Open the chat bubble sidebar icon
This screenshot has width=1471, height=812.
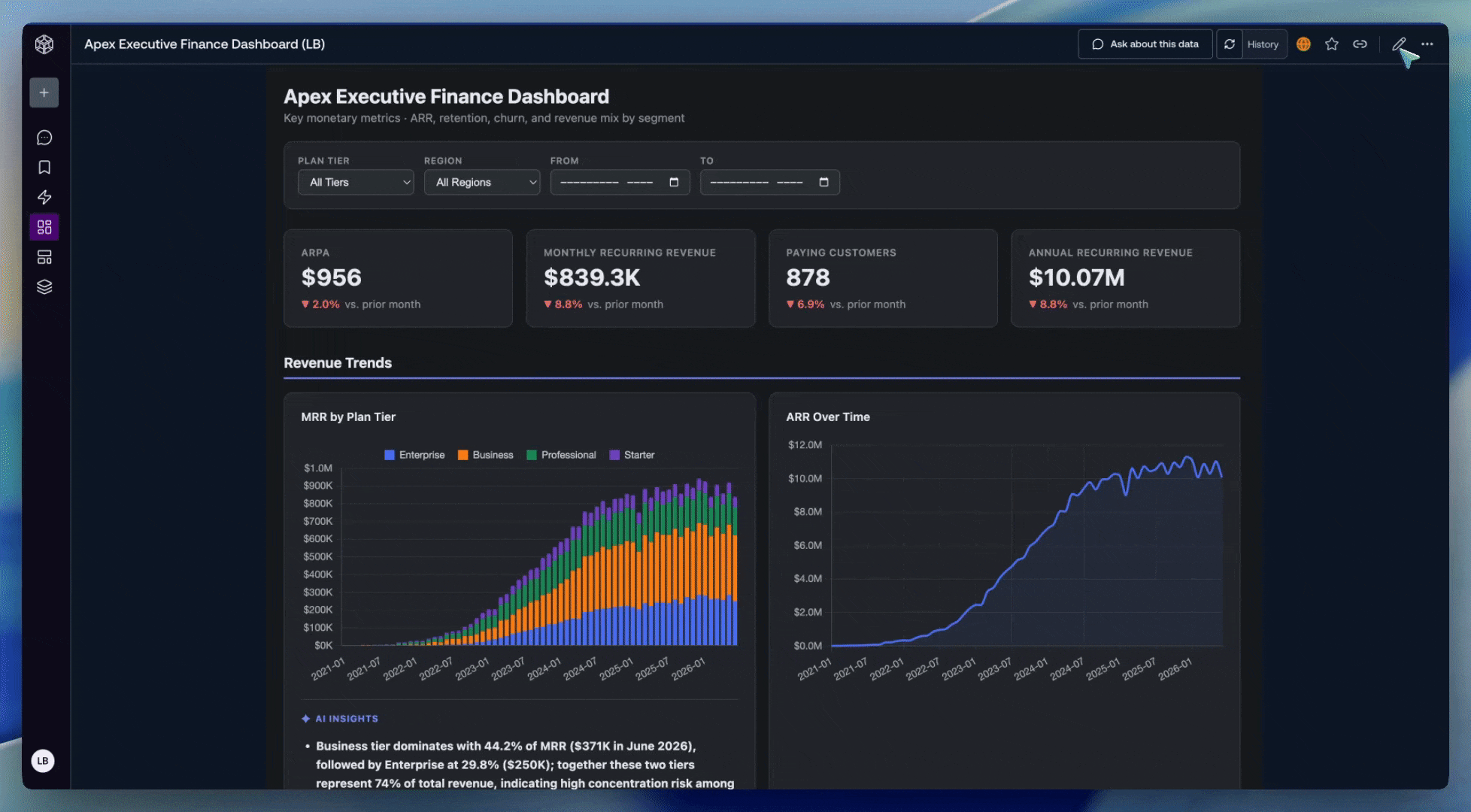[44, 138]
